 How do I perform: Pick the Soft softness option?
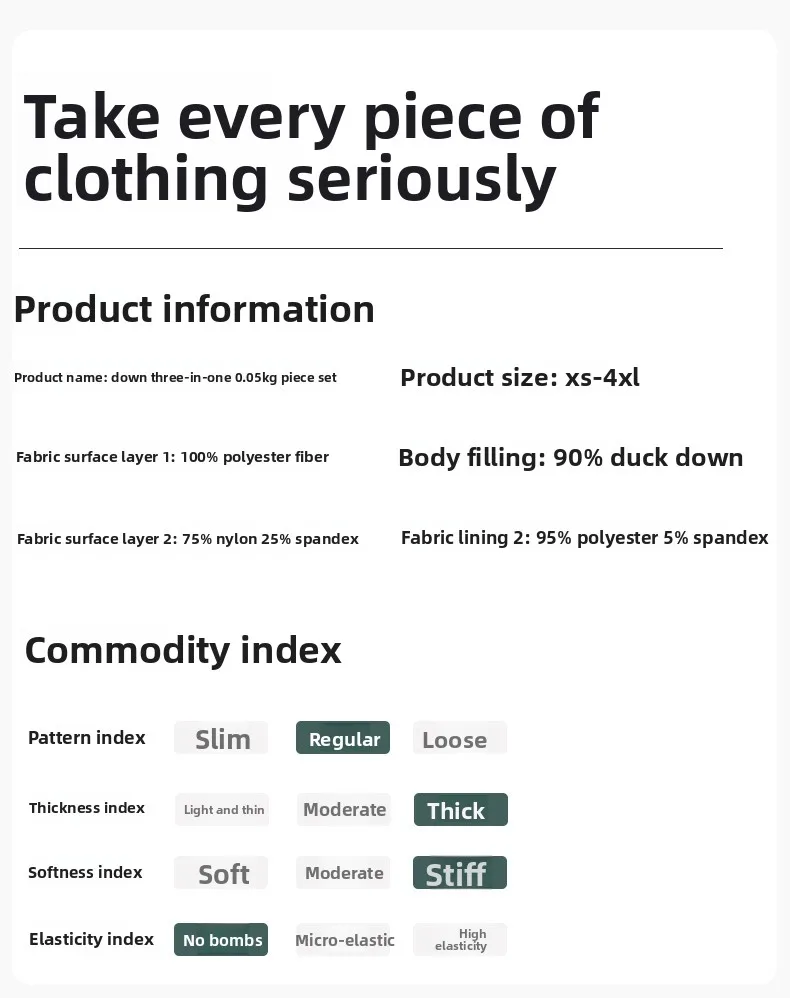[221, 873]
